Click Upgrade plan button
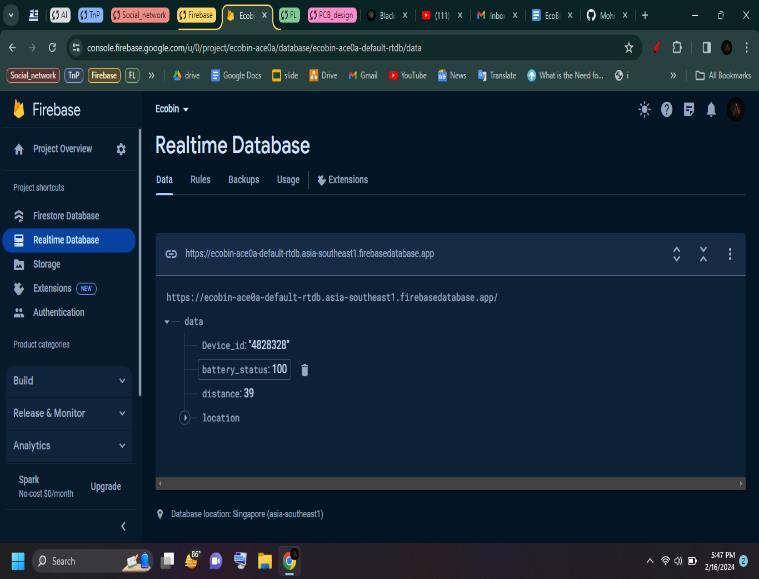This screenshot has height=579, width=759. pos(106,487)
